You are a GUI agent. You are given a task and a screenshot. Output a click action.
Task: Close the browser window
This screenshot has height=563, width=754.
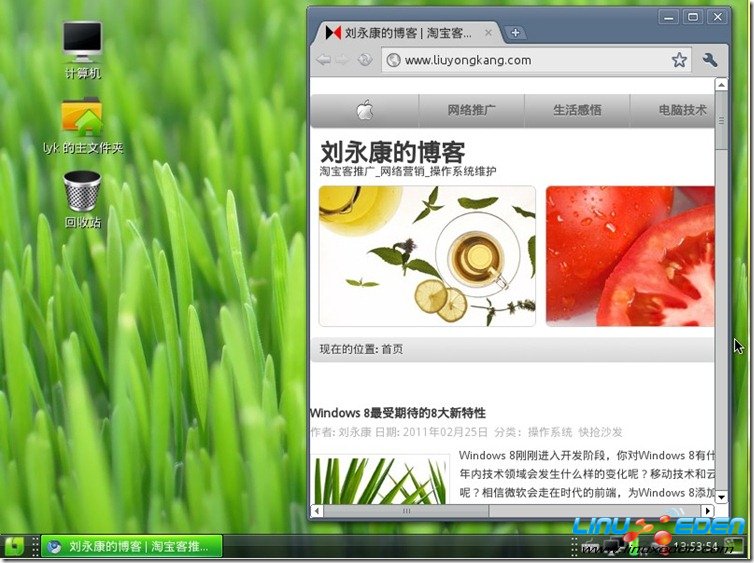click(x=718, y=17)
